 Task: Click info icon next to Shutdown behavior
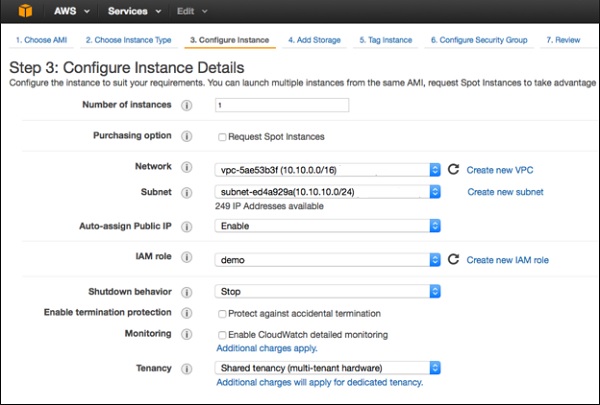pos(186,292)
